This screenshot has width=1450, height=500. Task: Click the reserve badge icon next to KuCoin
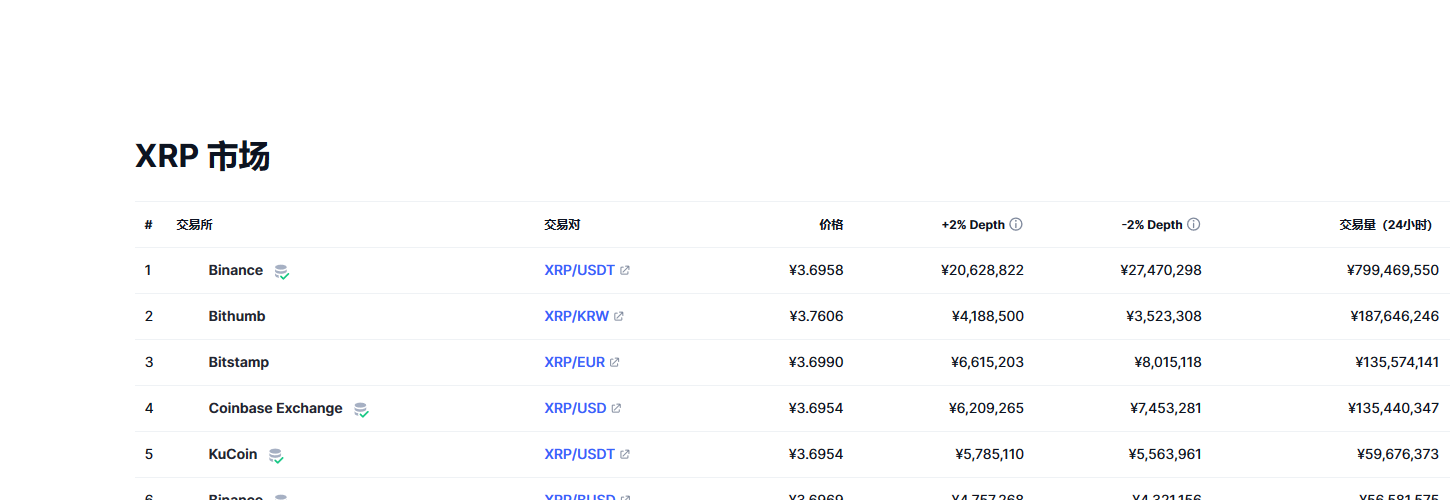[276, 456]
